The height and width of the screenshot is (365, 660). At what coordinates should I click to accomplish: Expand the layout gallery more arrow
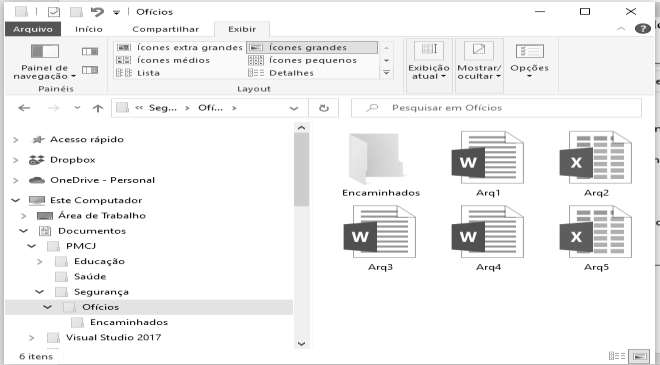tap(386, 73)
